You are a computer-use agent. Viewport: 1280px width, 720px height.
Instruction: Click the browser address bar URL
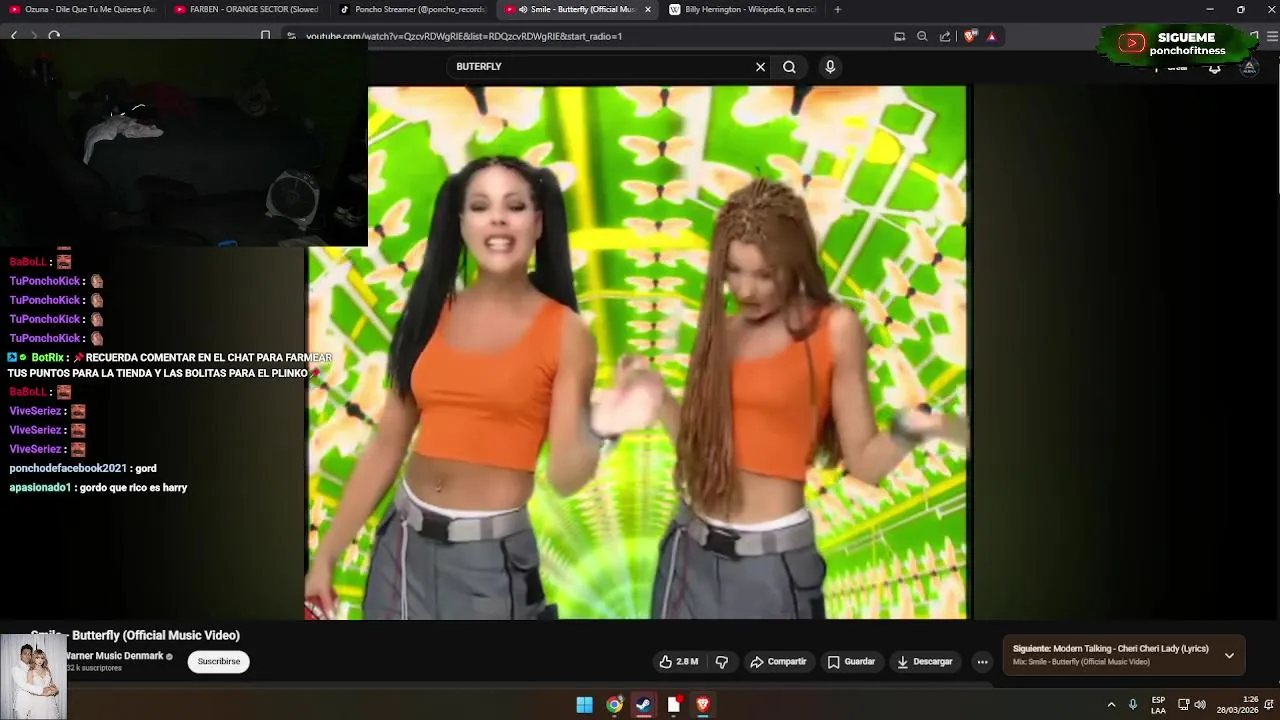[464, 36]
